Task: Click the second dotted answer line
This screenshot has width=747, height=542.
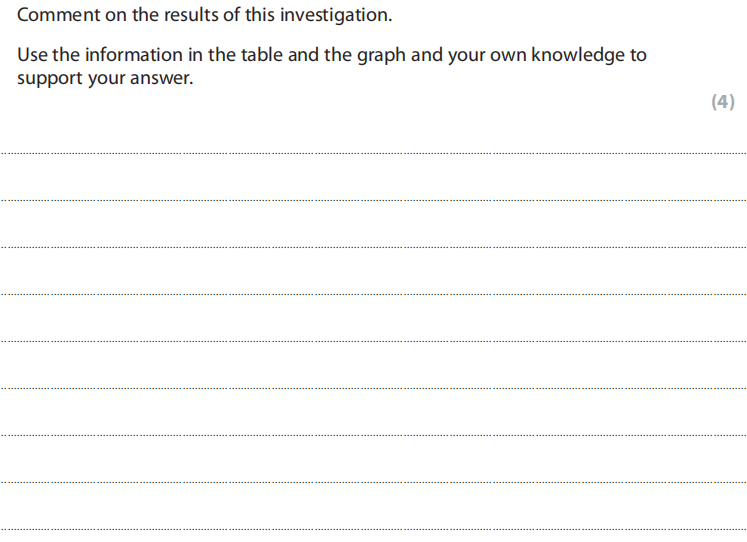Action: pyautogui.click(x=373, y=200)
